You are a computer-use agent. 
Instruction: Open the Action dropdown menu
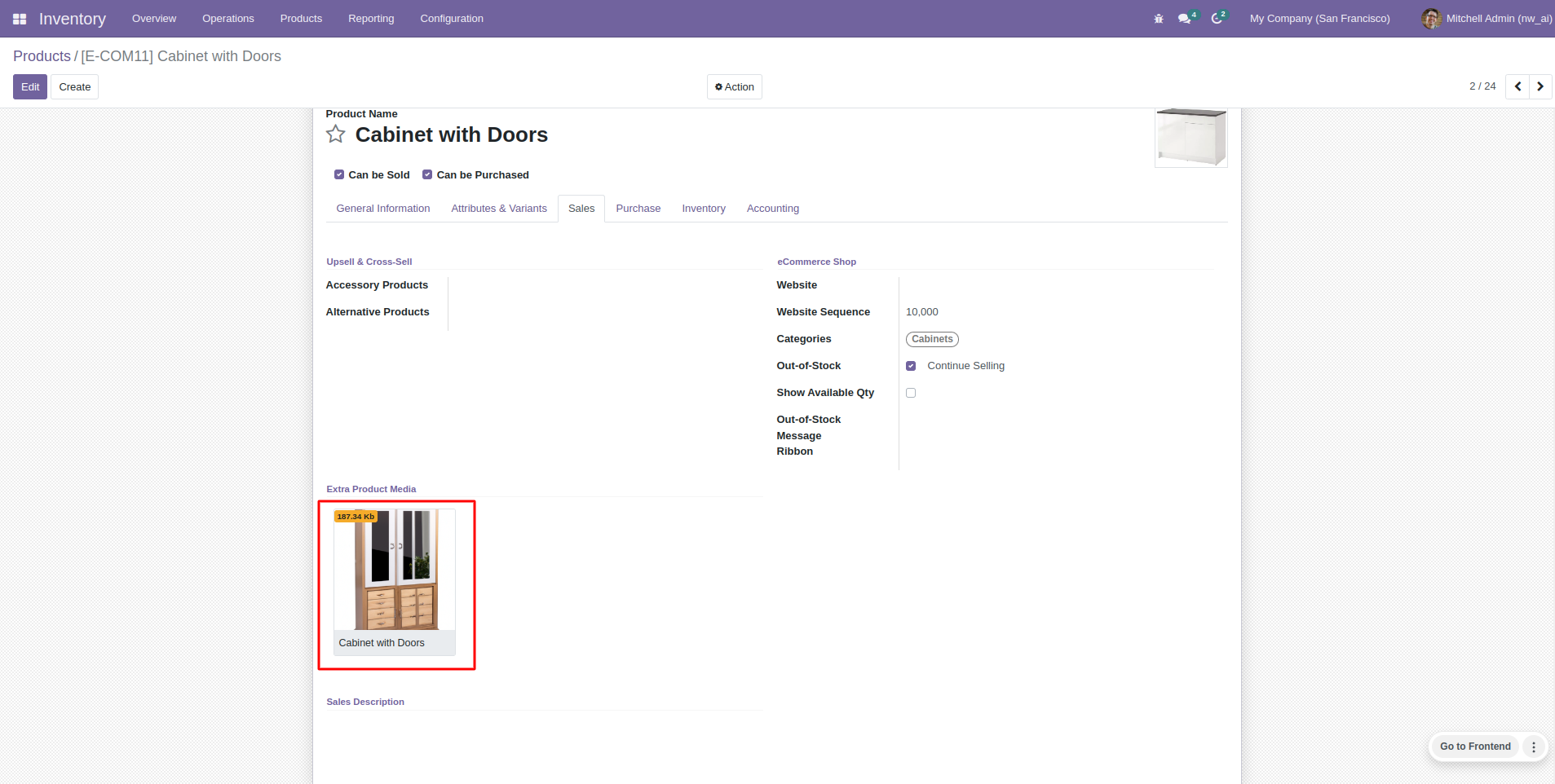[734, 87]
